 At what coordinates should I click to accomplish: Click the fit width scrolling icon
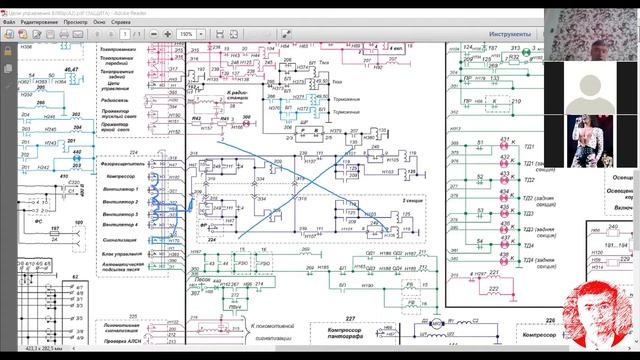pos(220,34)
